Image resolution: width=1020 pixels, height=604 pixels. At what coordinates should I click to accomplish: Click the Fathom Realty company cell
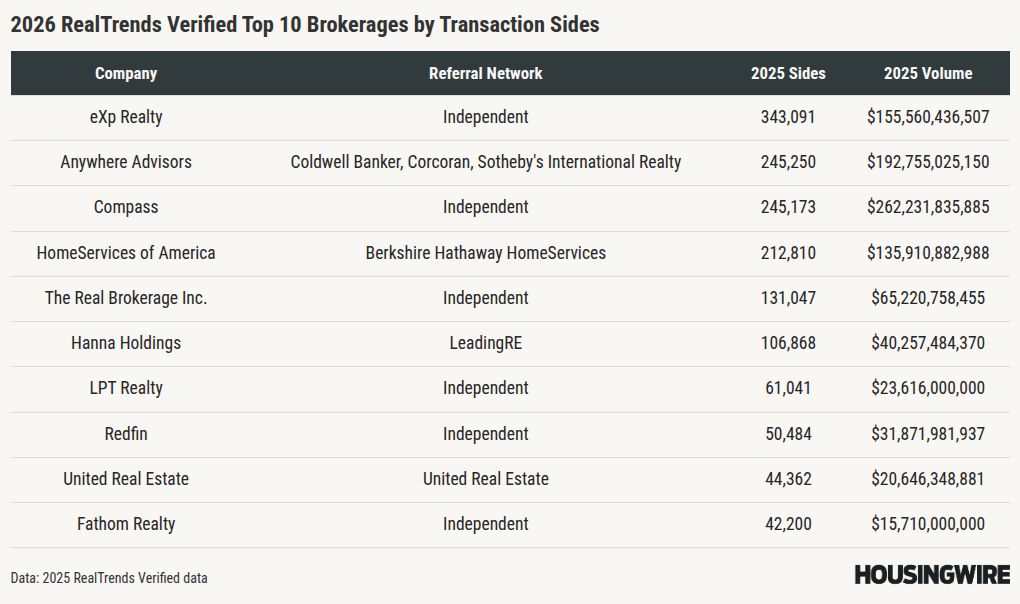coord(126,524)
